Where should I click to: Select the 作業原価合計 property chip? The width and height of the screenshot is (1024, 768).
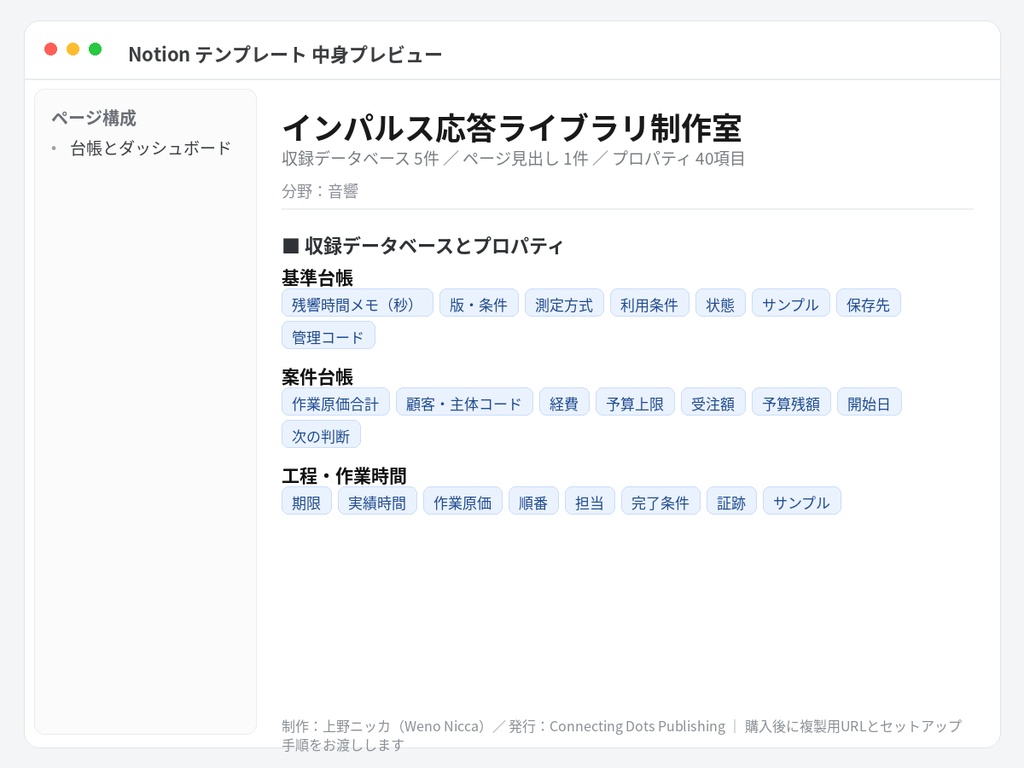pyautogui.click(x=336, y=402)
